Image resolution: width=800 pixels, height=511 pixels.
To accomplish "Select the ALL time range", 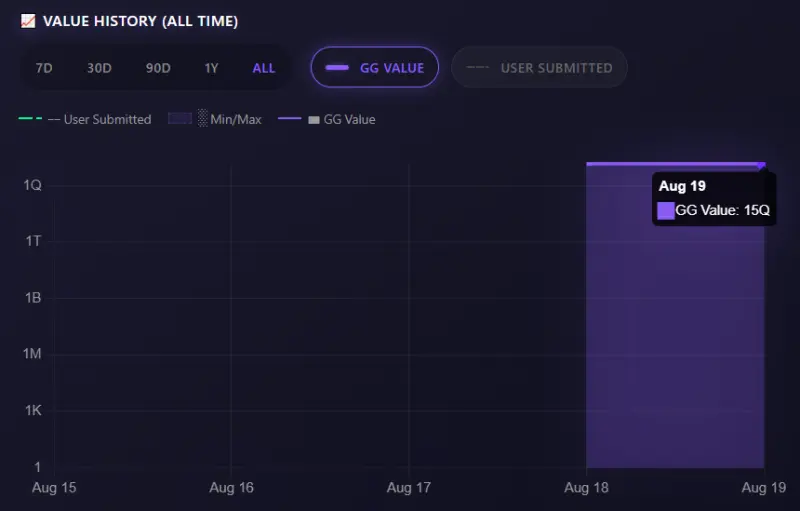I will 264,68.
